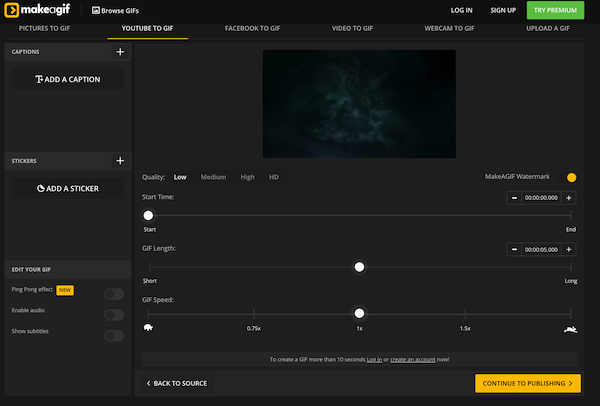Select YOUTUBE TO GIF tab
The image size is (600, 406).
coord(147,28)
